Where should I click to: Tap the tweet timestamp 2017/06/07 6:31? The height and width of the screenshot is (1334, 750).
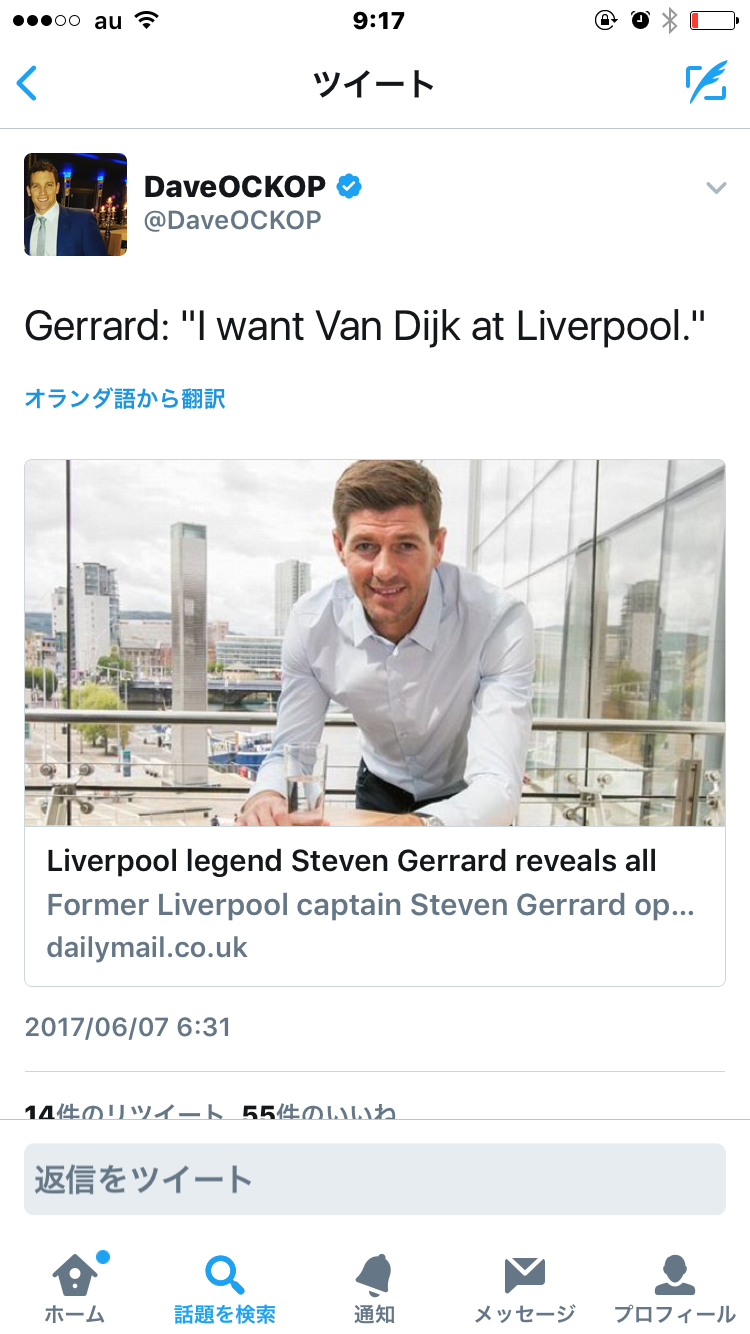(x=128, y=1027)
